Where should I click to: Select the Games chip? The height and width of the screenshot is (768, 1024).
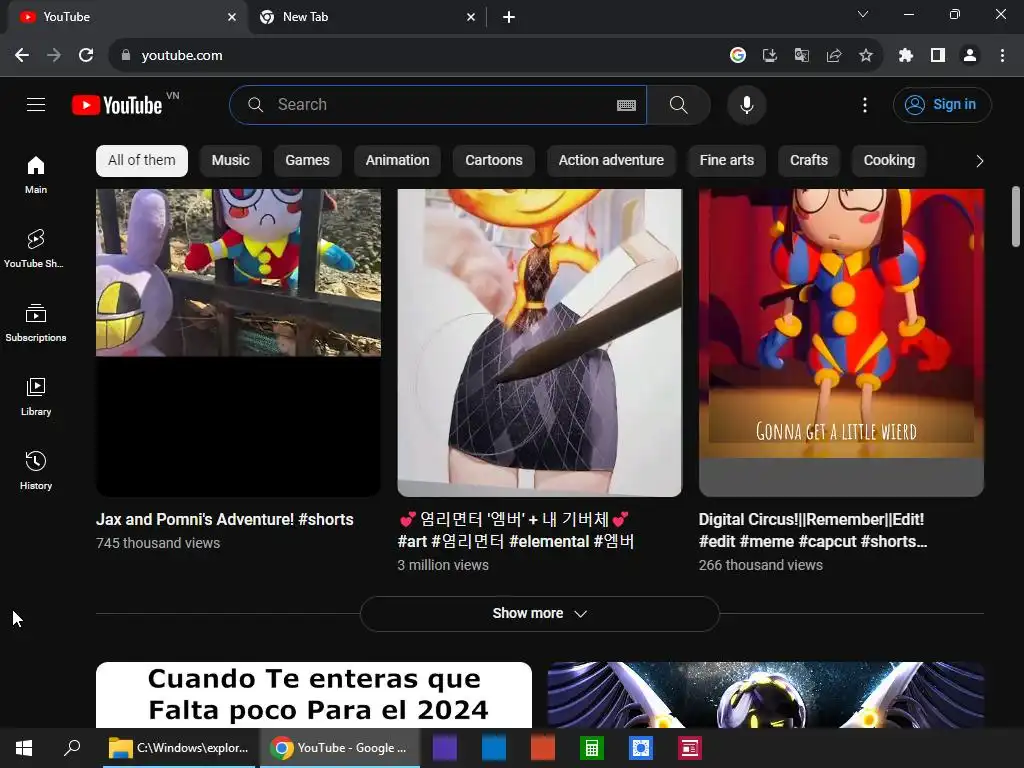tap(308, 161)
